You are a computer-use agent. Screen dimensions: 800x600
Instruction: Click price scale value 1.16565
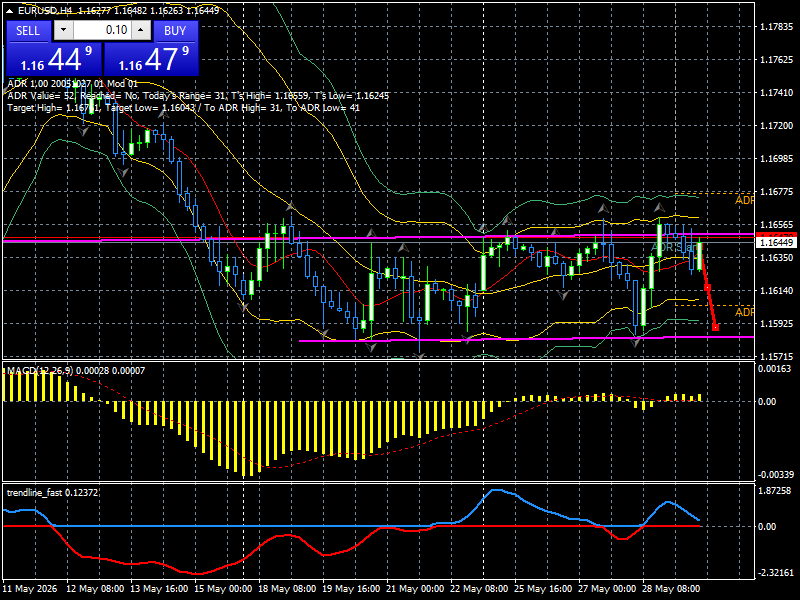[x=777, y=225]
